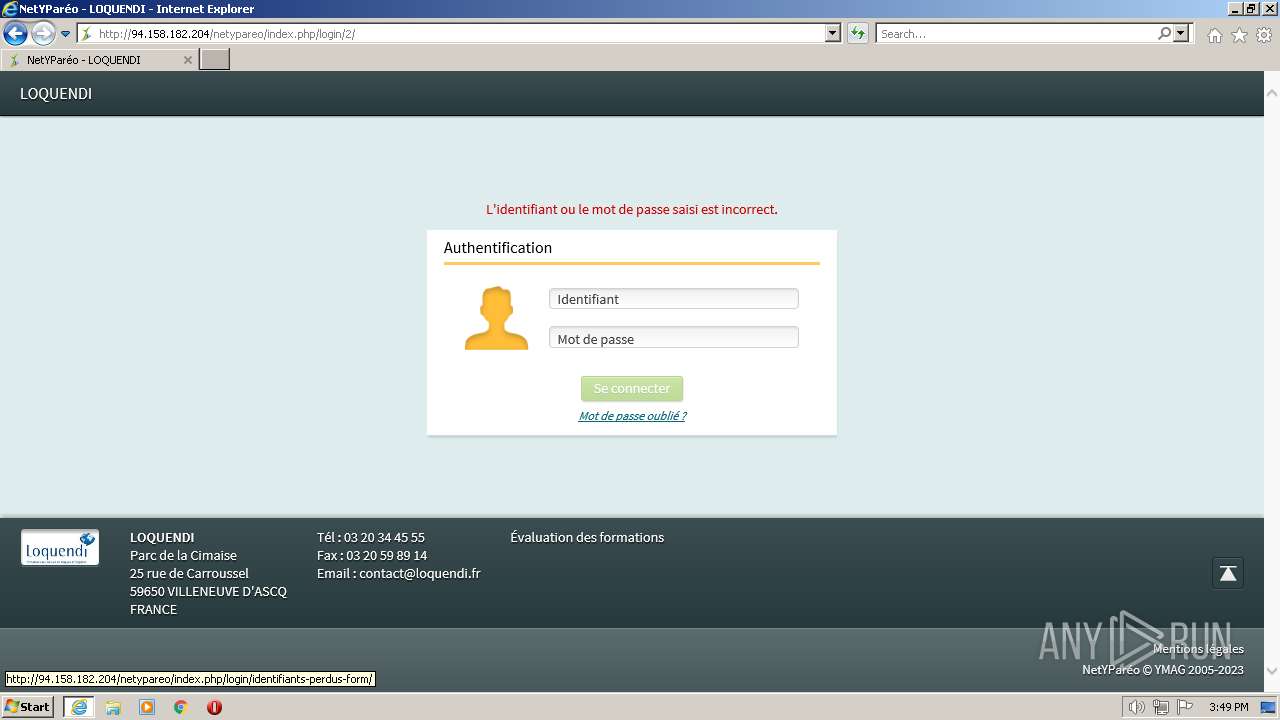Select the NetYParéo - LOQUENDI tab
The height and width of the screenshot is (720, 1280).
tap(98, 60)
